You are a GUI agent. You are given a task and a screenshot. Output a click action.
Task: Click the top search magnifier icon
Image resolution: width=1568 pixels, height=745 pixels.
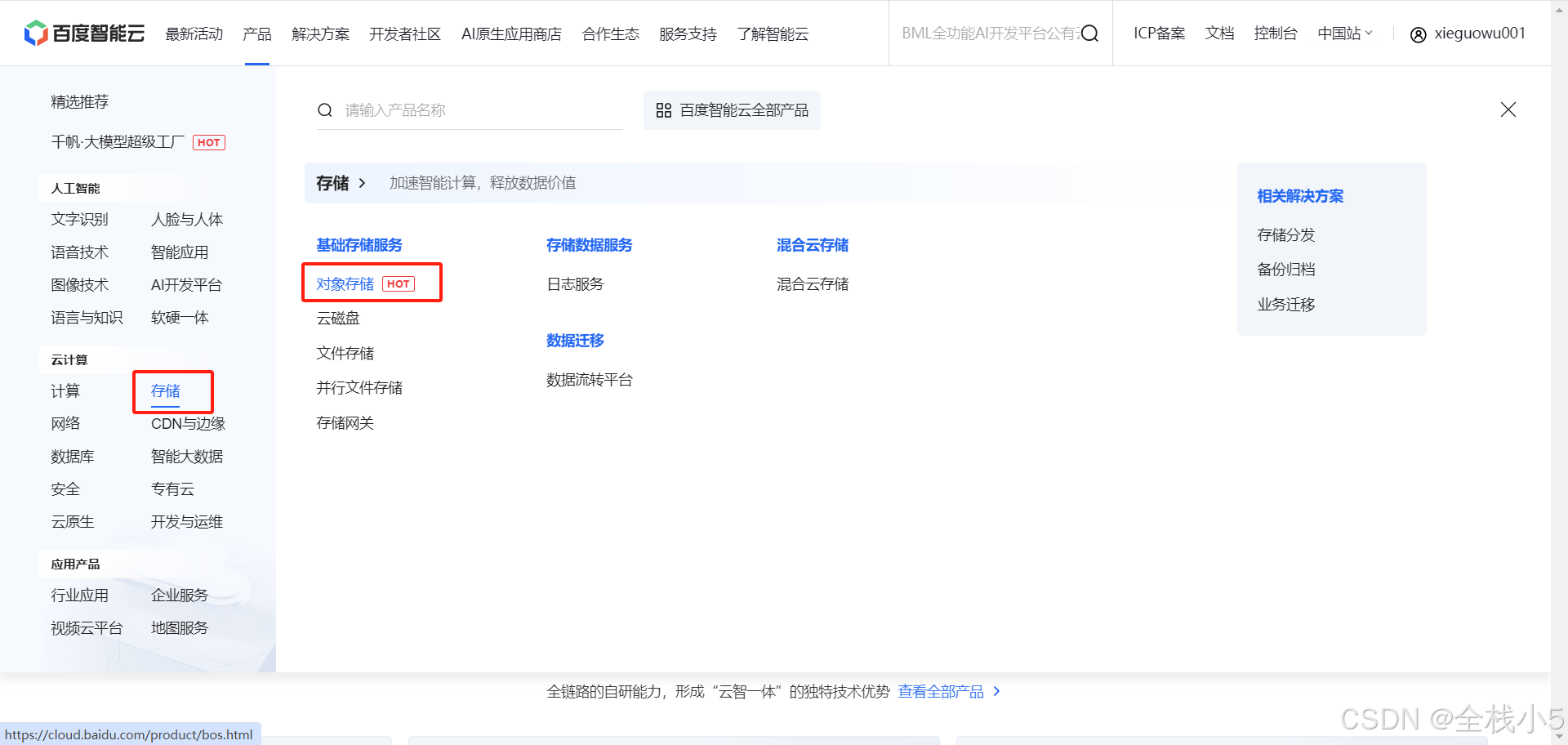click(x=1089, y=33)
